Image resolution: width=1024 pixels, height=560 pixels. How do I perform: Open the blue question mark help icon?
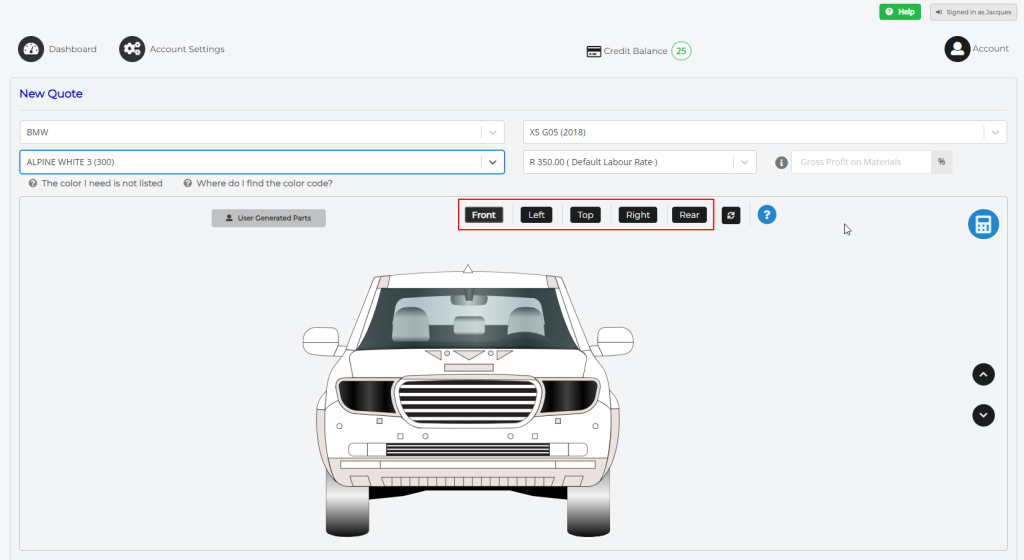[767, 214]
